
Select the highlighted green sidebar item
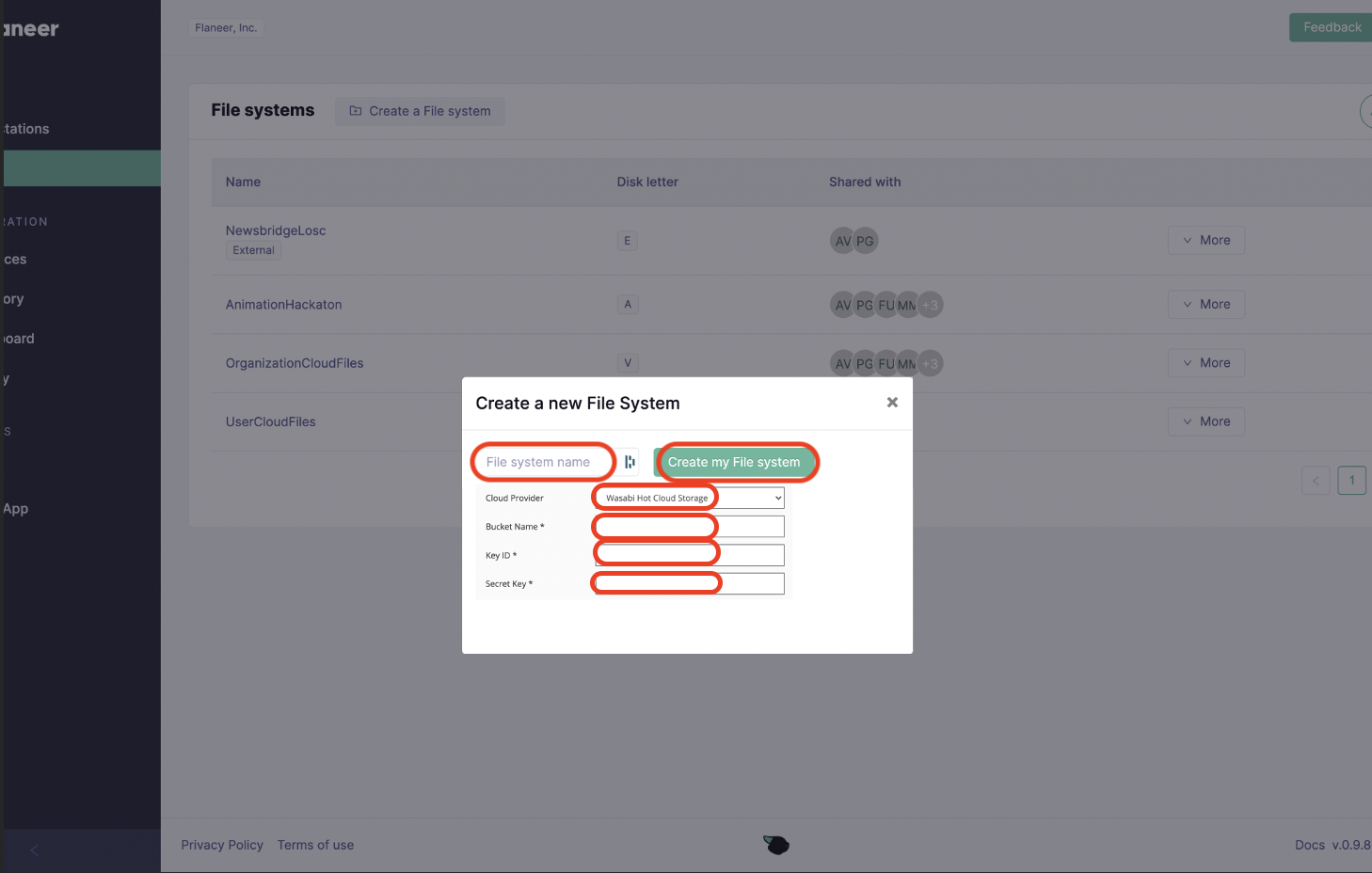82,168
